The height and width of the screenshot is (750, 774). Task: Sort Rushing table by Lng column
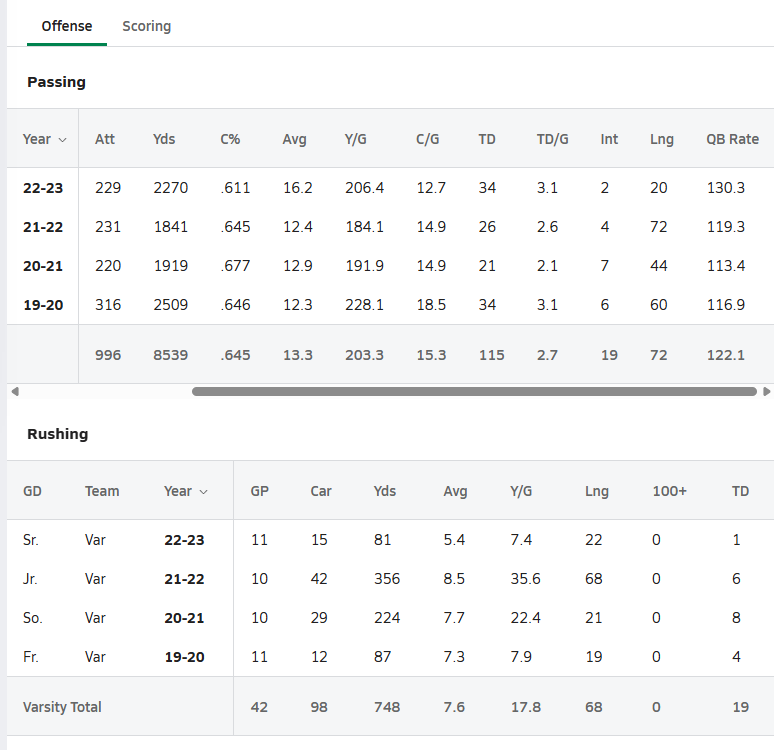(x=597, y=491)
